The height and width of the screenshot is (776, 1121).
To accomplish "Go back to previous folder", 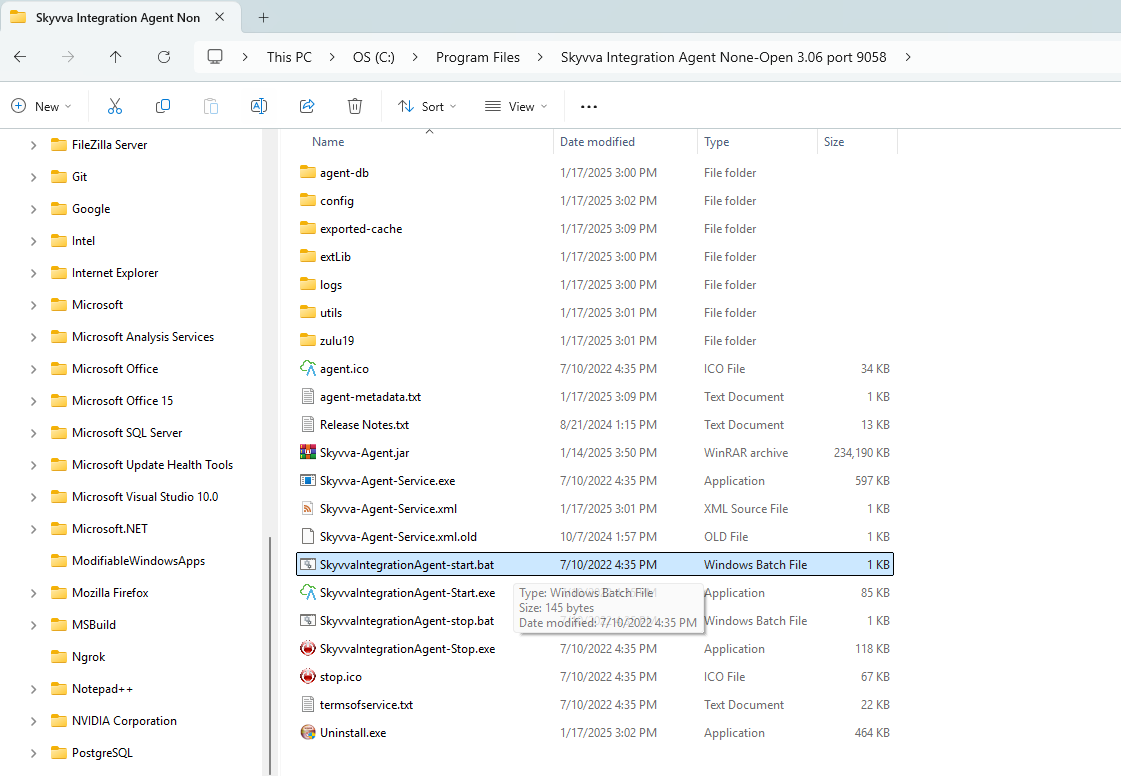I will pyautogui.click(x=20, y=57).
